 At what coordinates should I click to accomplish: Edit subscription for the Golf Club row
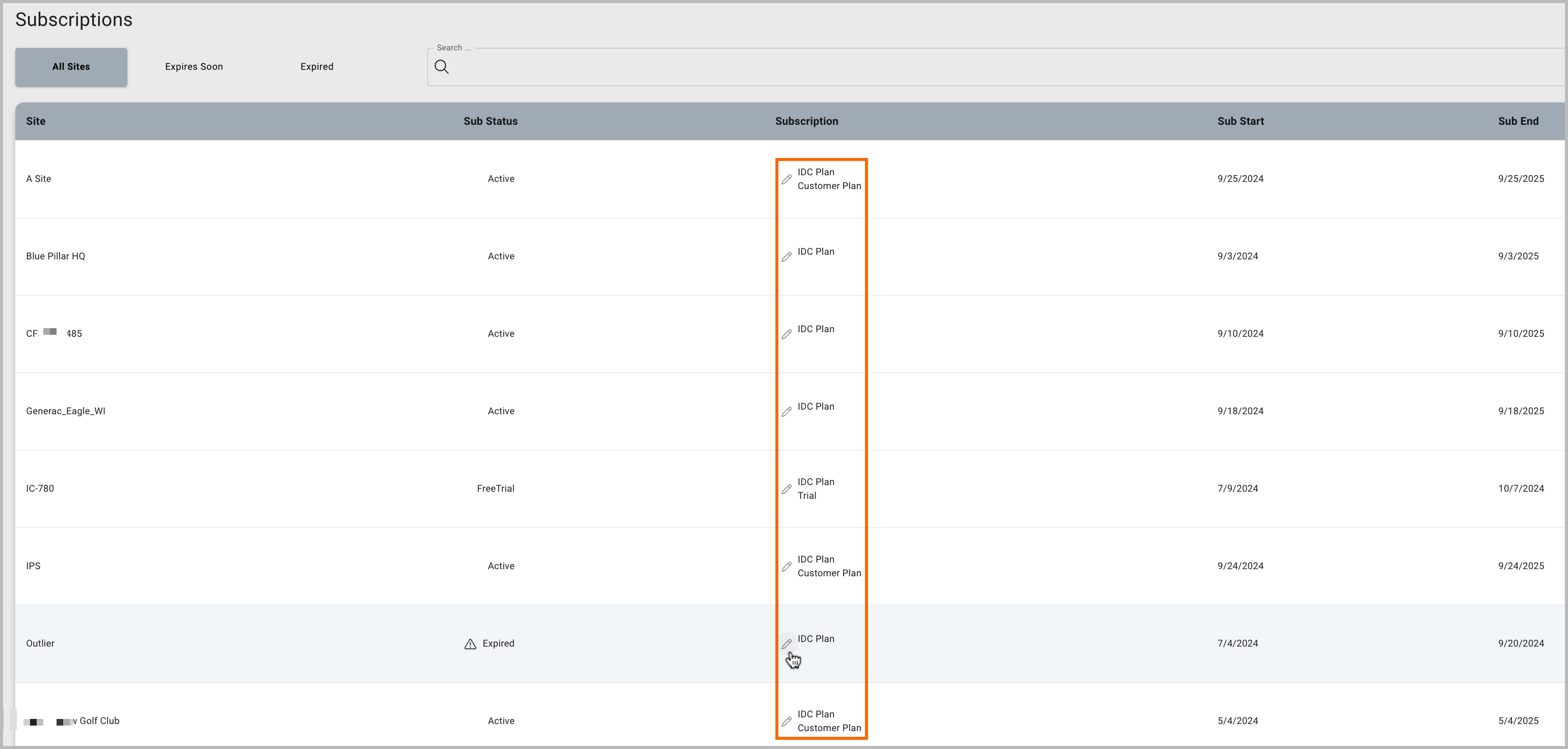(x=787, y=721)
